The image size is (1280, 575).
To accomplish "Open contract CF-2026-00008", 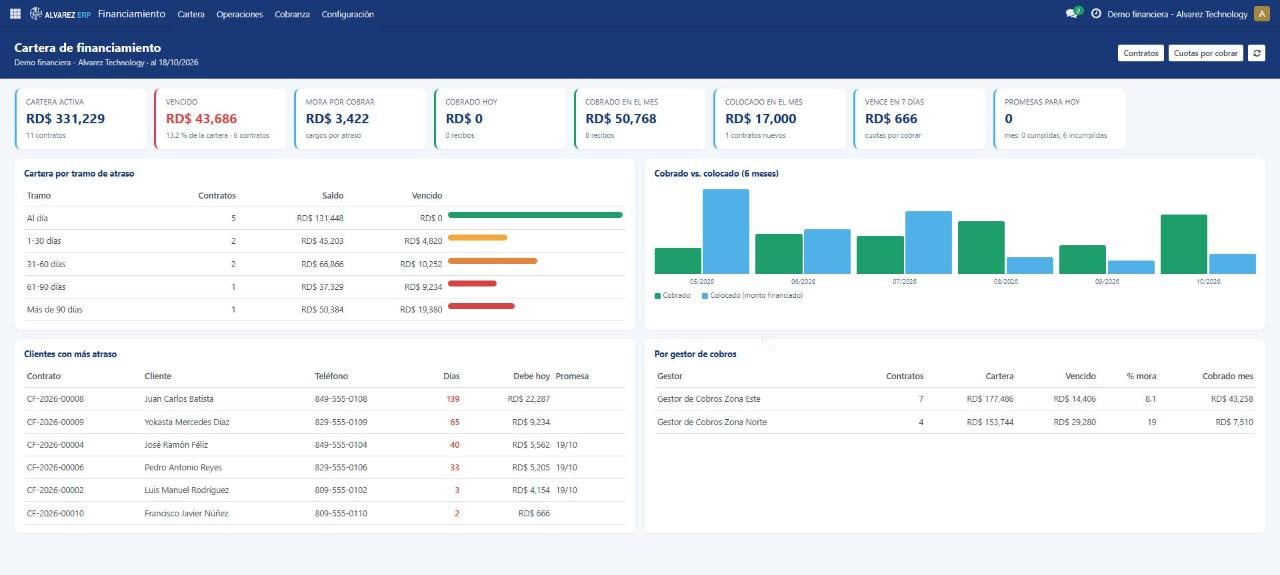I will [x=55, y=399].
